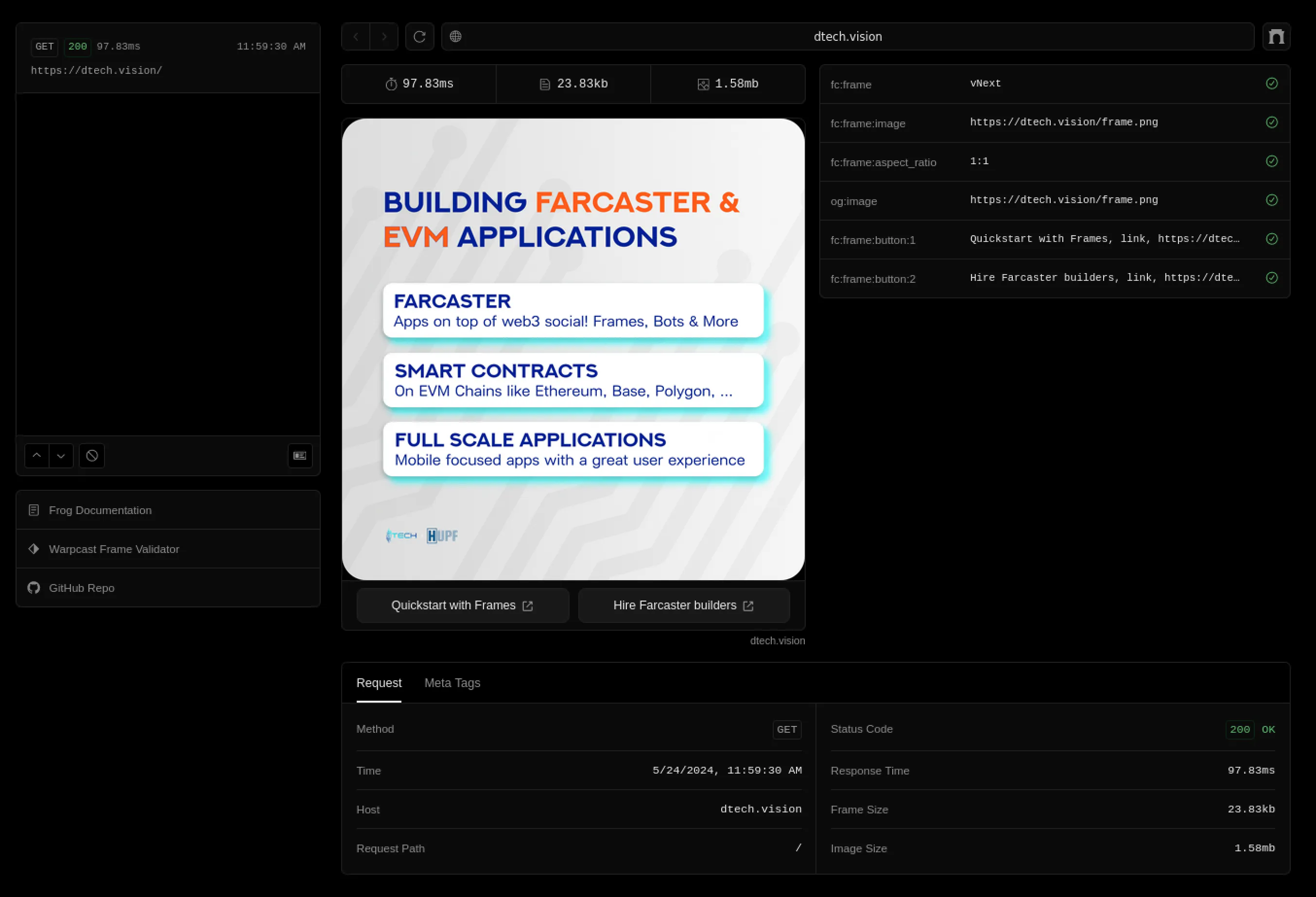
Task: Switch to the Meta Tags tab
Action: (x=452, y=683)
